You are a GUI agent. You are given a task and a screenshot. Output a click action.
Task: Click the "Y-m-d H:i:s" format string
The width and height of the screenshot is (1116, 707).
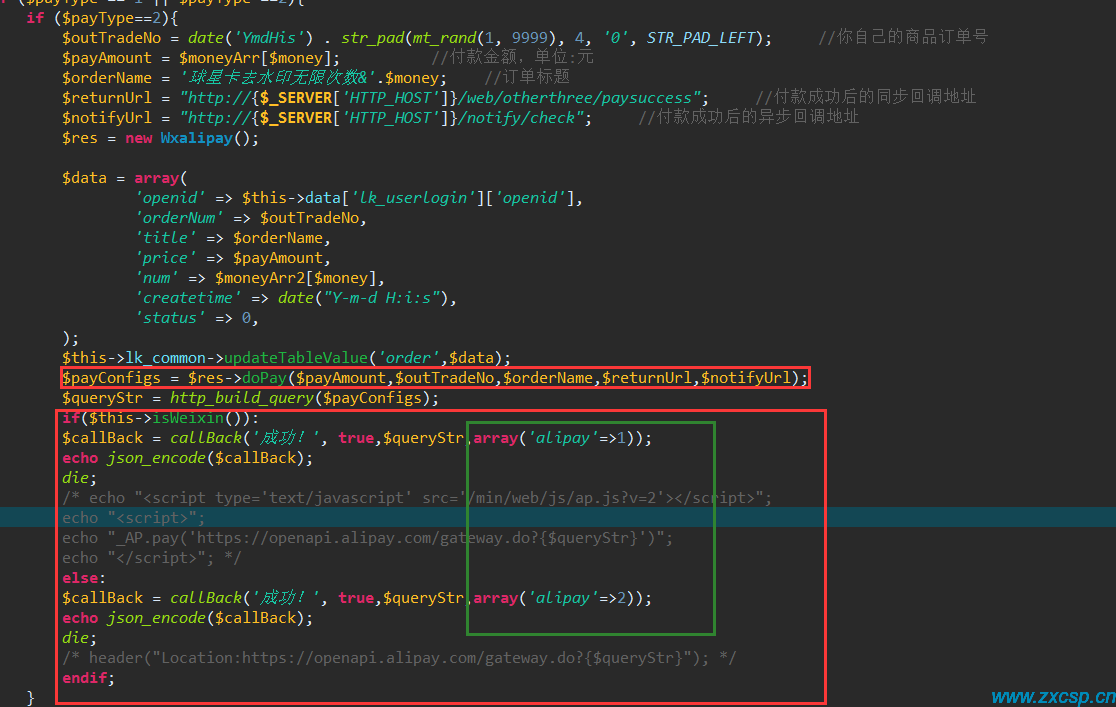coord(382,298)
